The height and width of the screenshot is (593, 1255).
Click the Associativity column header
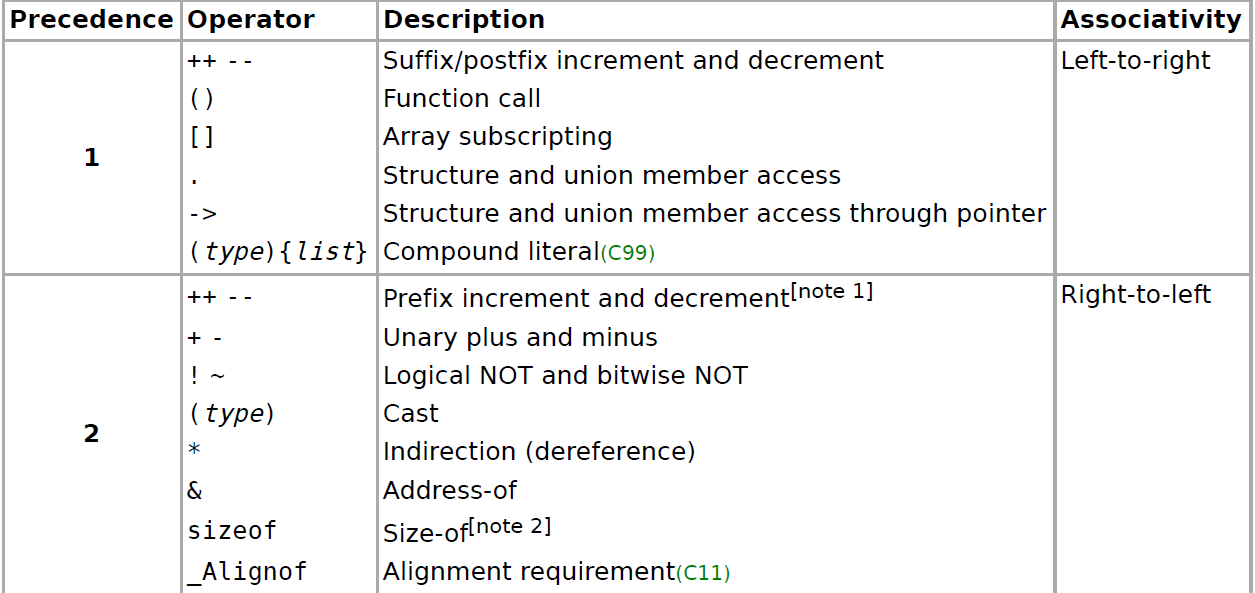tap(1151, 20)
